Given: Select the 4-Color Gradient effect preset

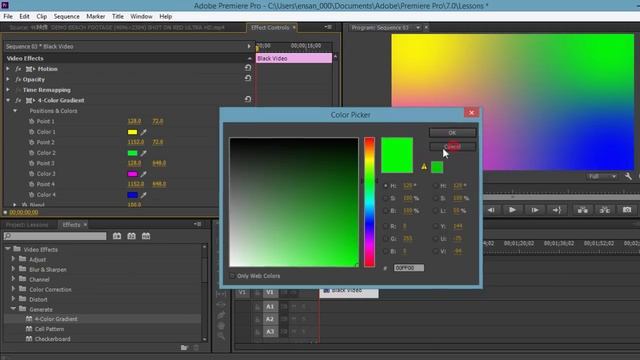Looking at the screenshot, I should tap(56, 319).
